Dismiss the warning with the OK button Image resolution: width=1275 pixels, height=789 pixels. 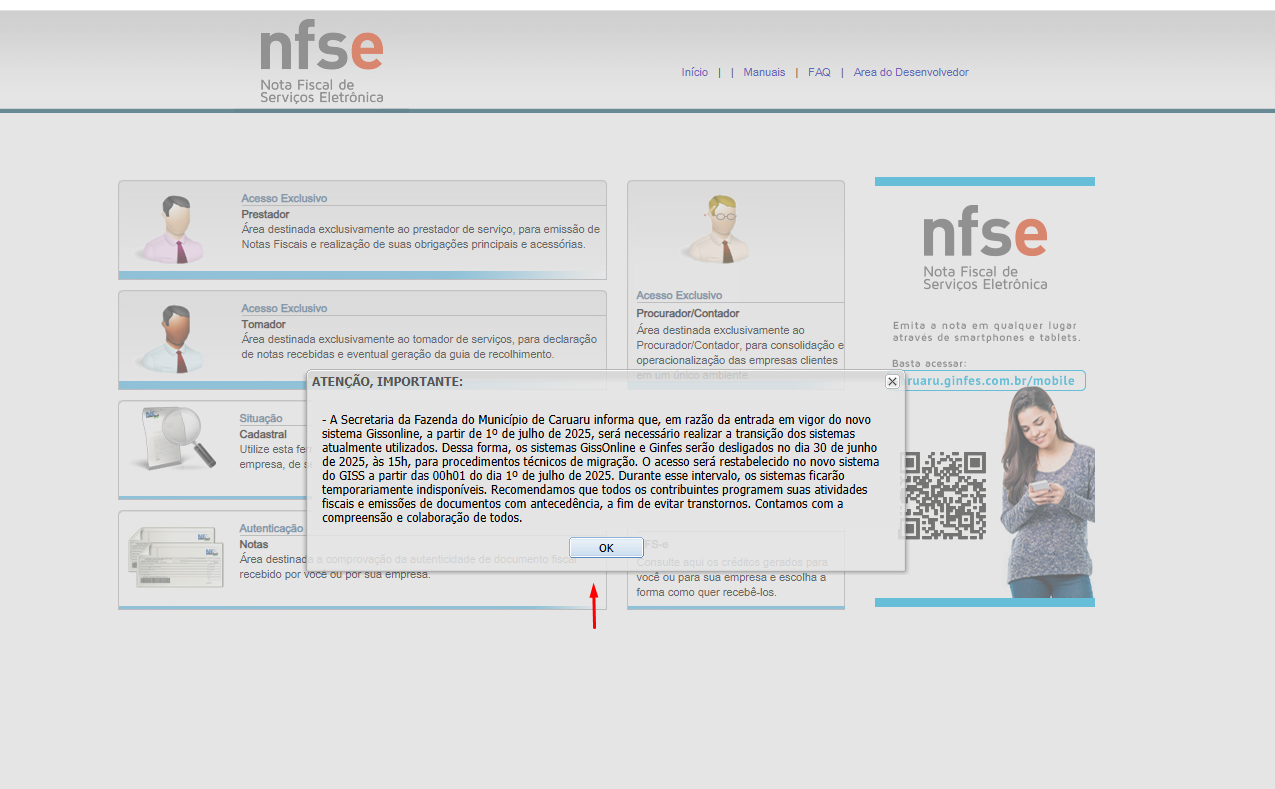(606, 548)
